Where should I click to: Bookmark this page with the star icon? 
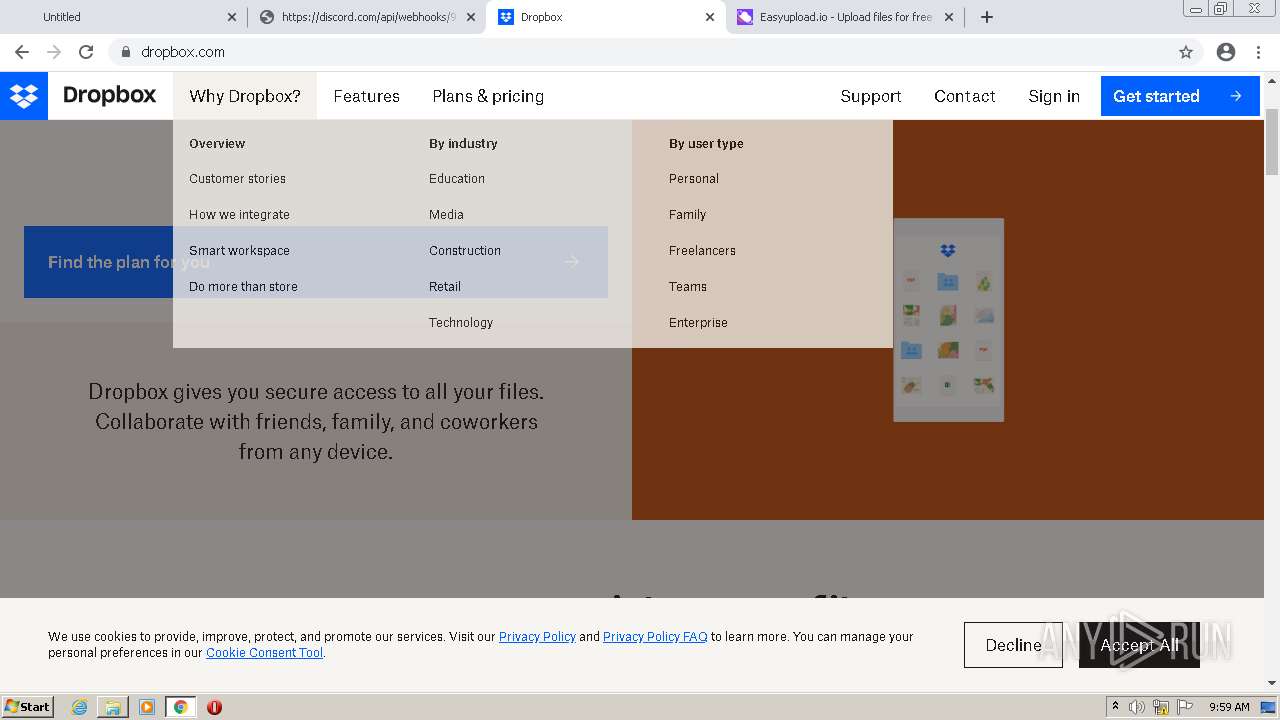[x=1186, y=52]
